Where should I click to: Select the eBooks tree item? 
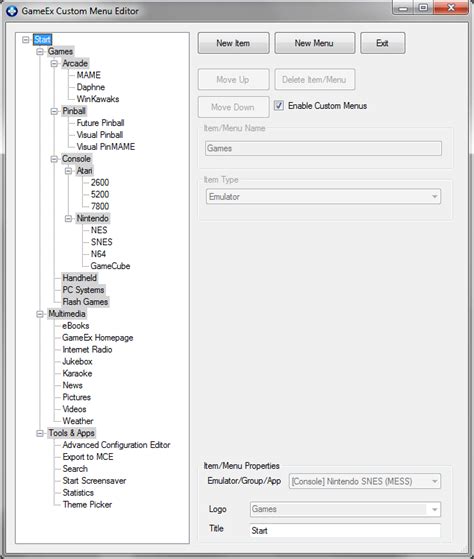(x=76, y=326)
